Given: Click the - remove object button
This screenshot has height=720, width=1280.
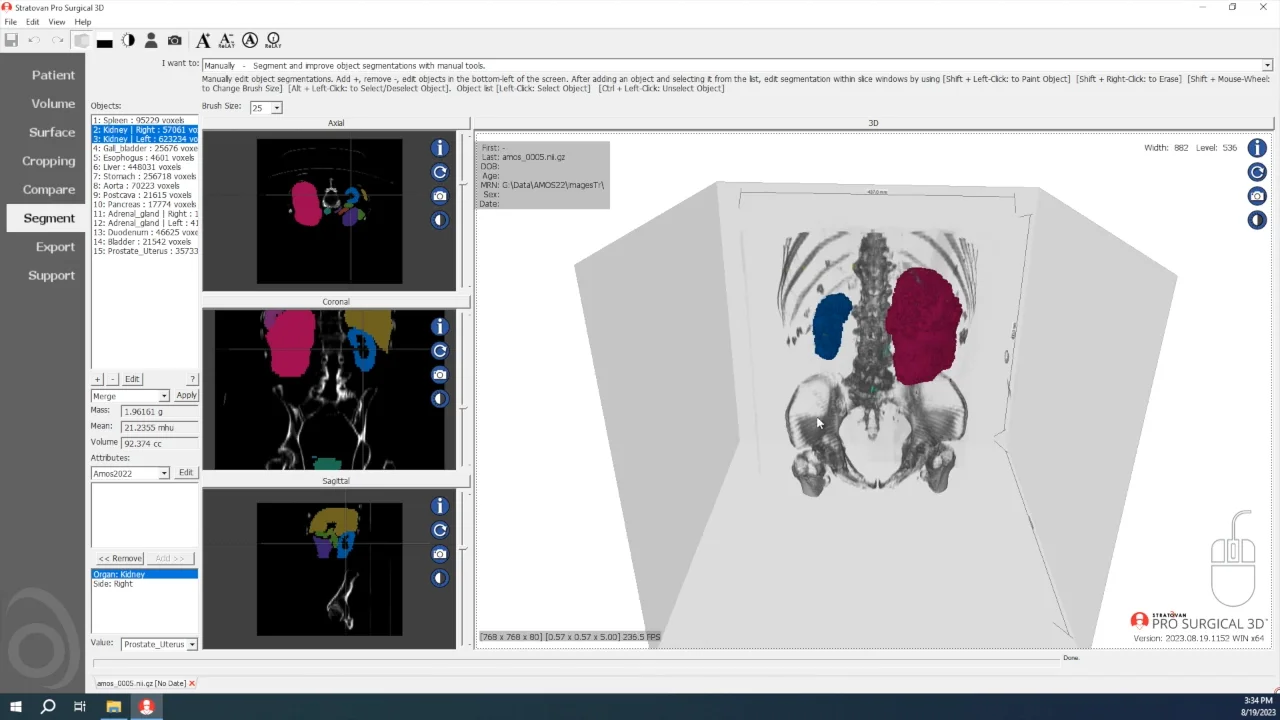Looking at the screenshot, I should click(x=112, y=379).
